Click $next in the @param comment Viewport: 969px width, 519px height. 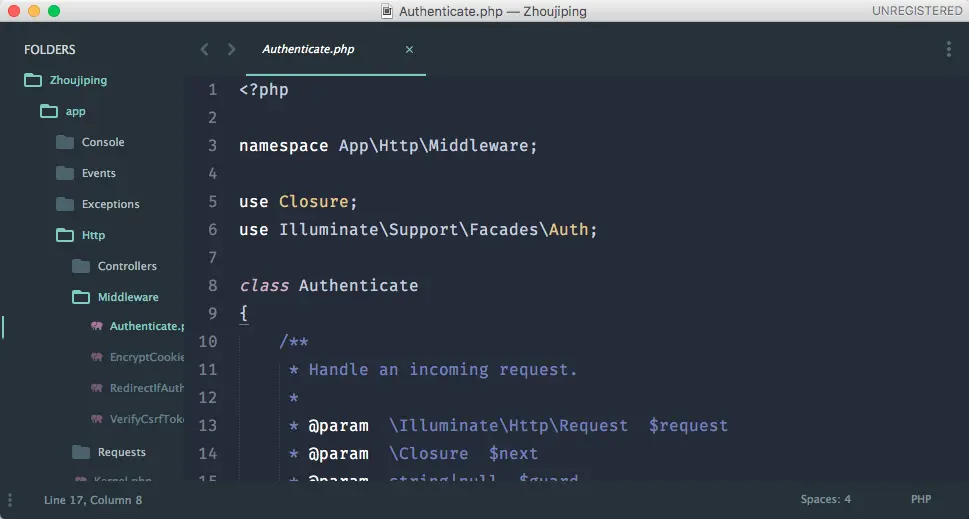514,454
